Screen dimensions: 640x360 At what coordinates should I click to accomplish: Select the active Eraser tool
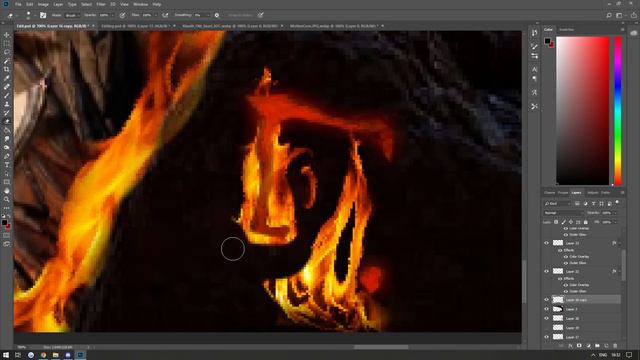(7, 121)
